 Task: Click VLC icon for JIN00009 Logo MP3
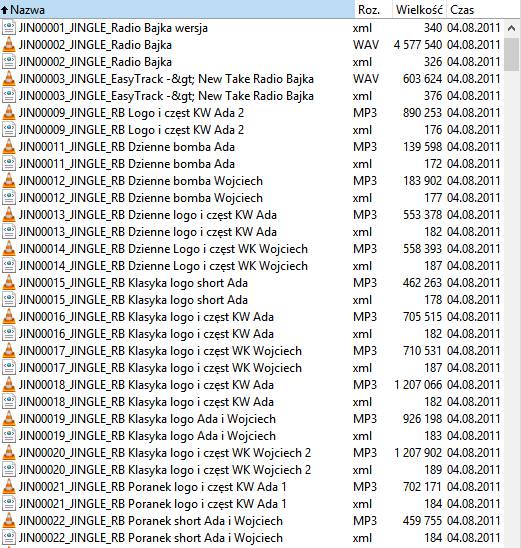tap(9, 113)
